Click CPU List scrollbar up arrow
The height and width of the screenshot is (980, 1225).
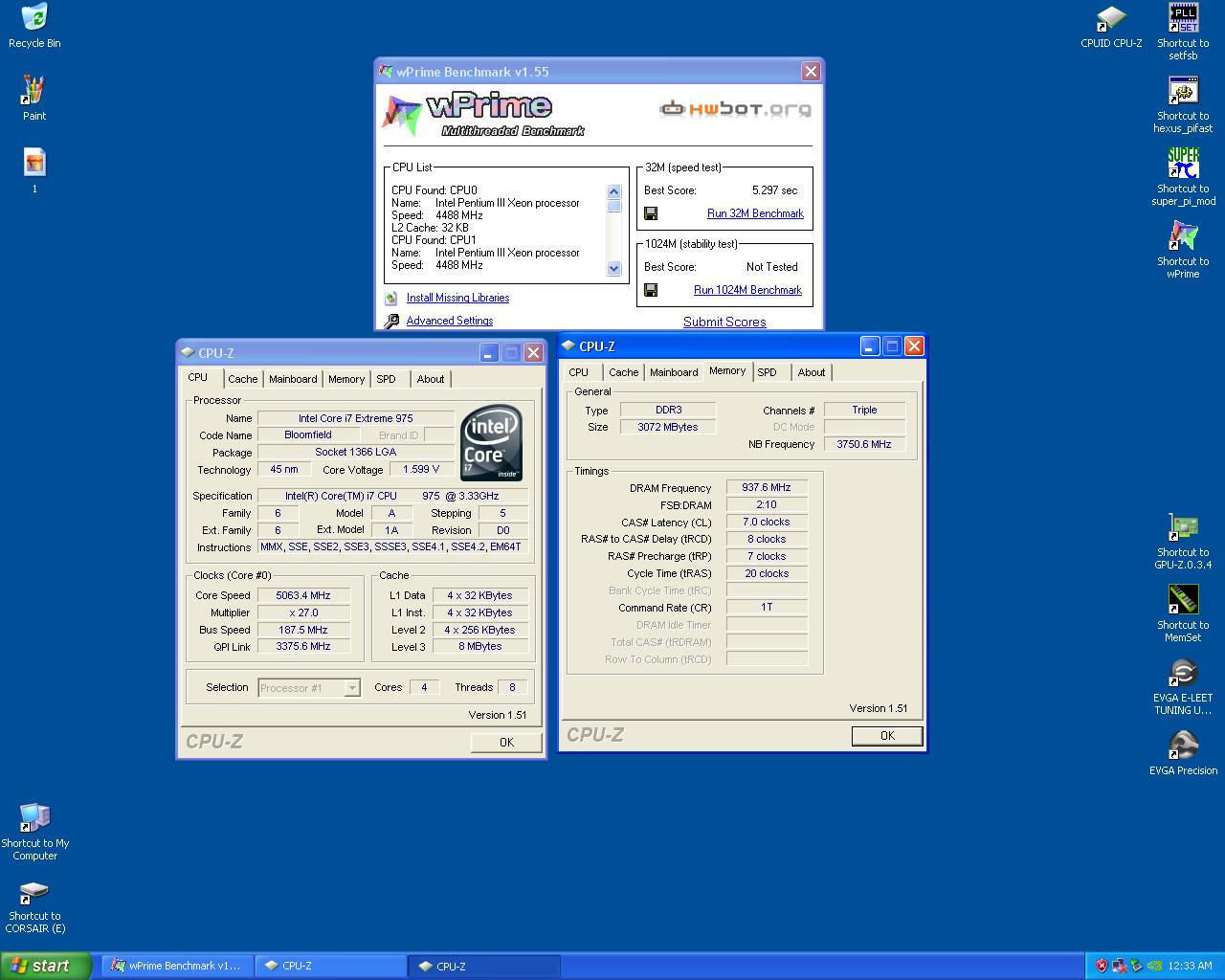click(614, 192)
